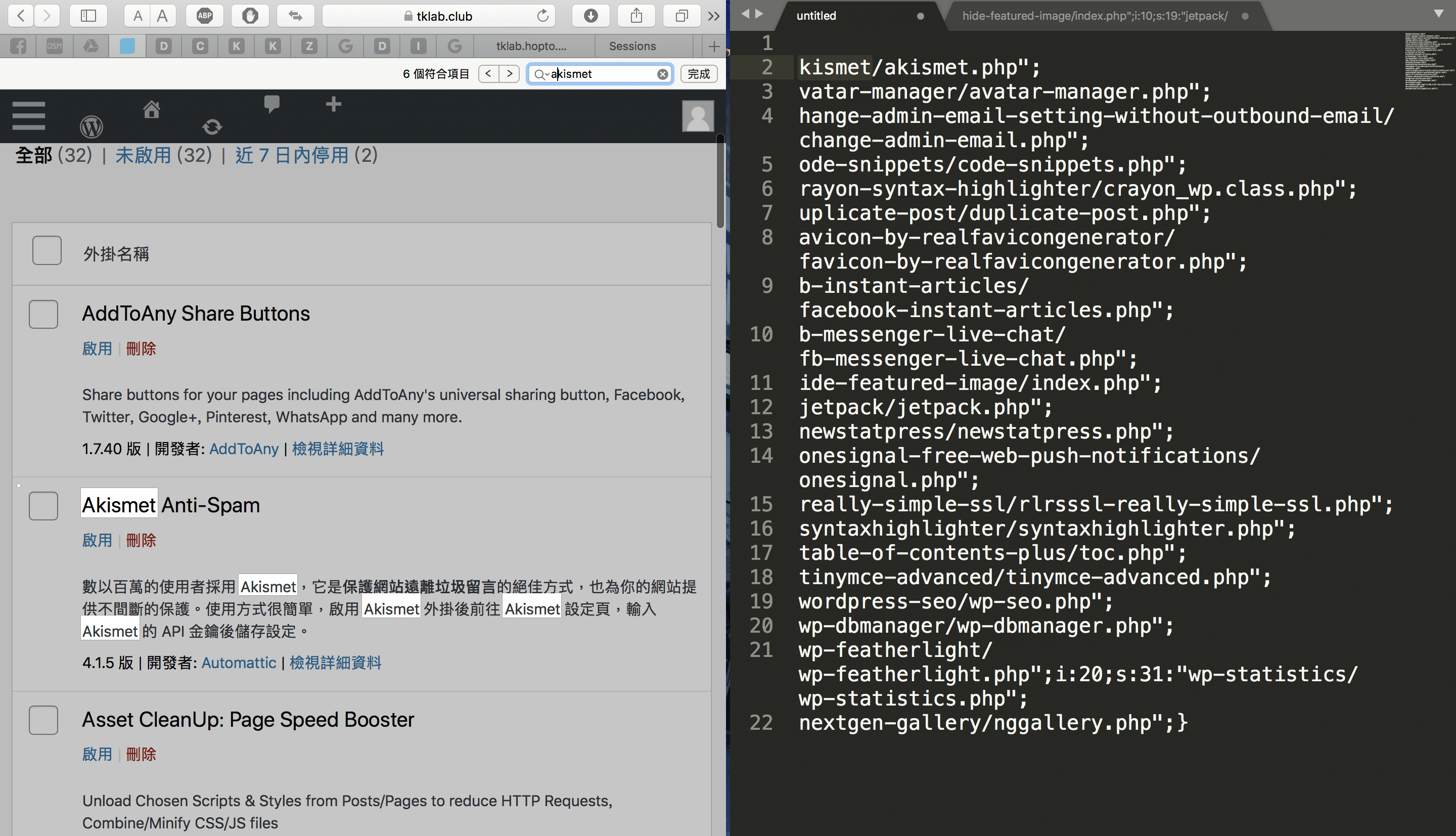
Task: Switch to the Sessions tab
Action: pyautogui.click(x=632, y=46)
